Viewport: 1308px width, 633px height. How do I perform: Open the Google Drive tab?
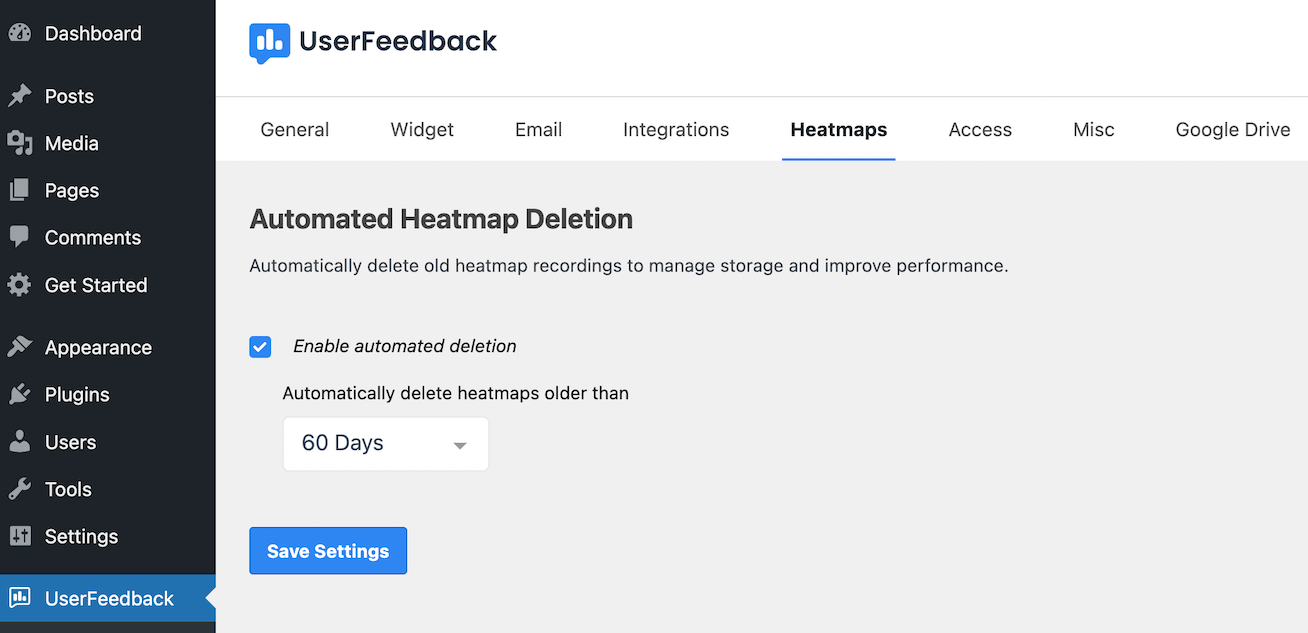pos(1232,129)
